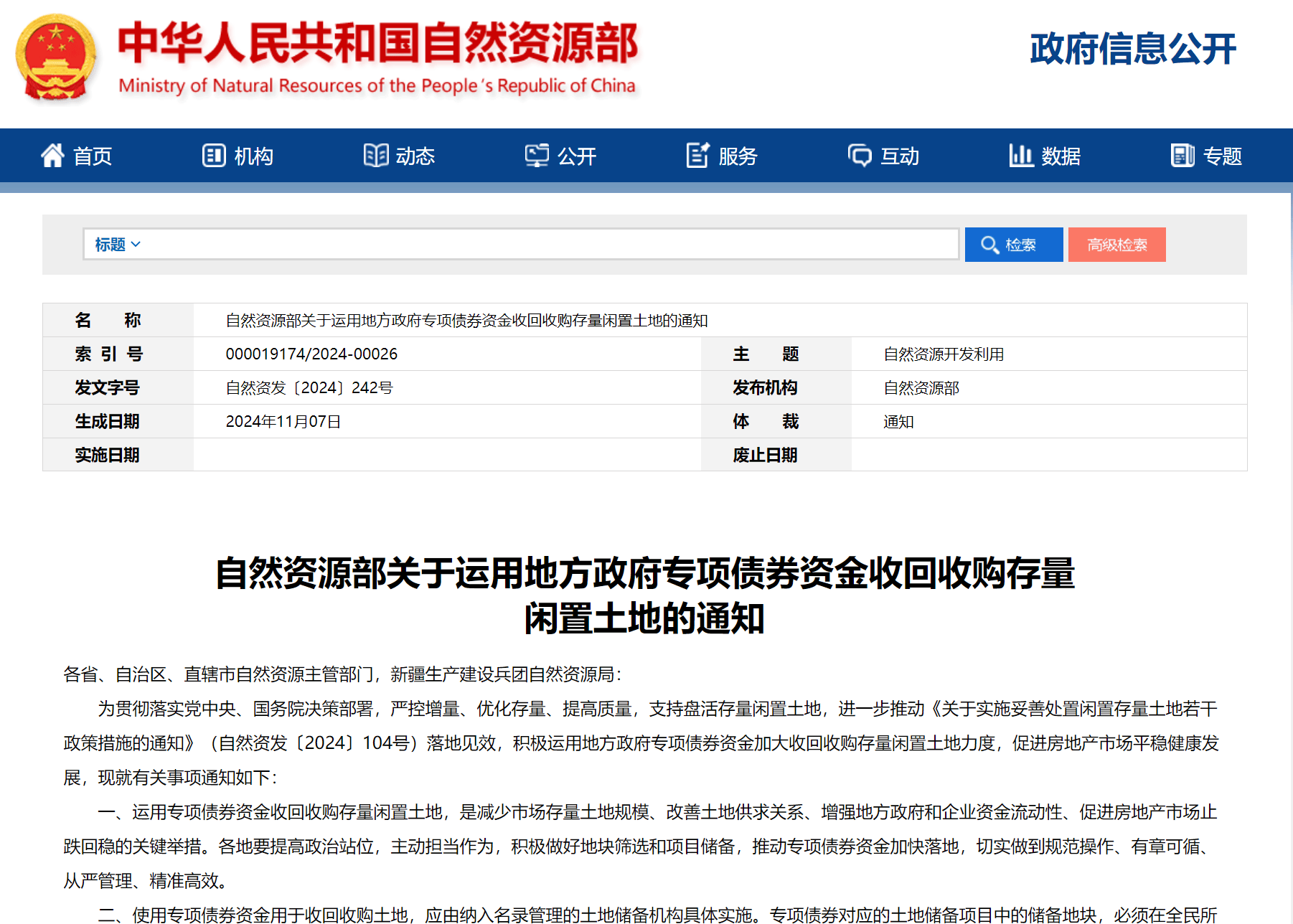Switch to the 数据 navigation tab

pos(1045,156)
